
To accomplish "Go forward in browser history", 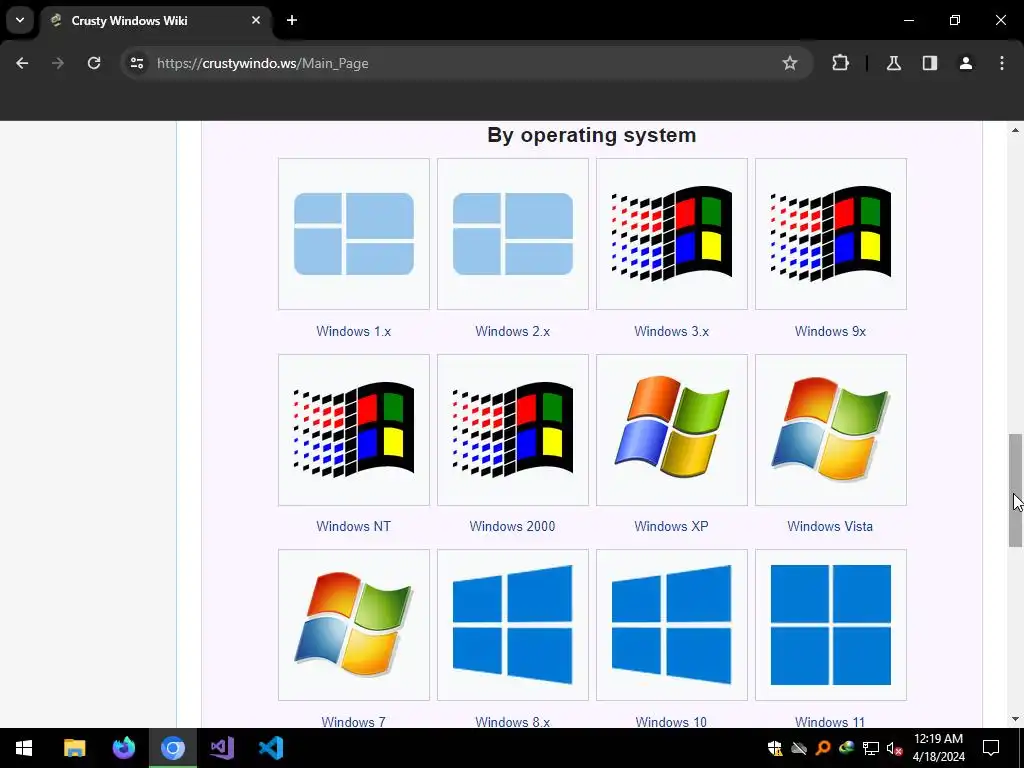I will click(58, 63).
